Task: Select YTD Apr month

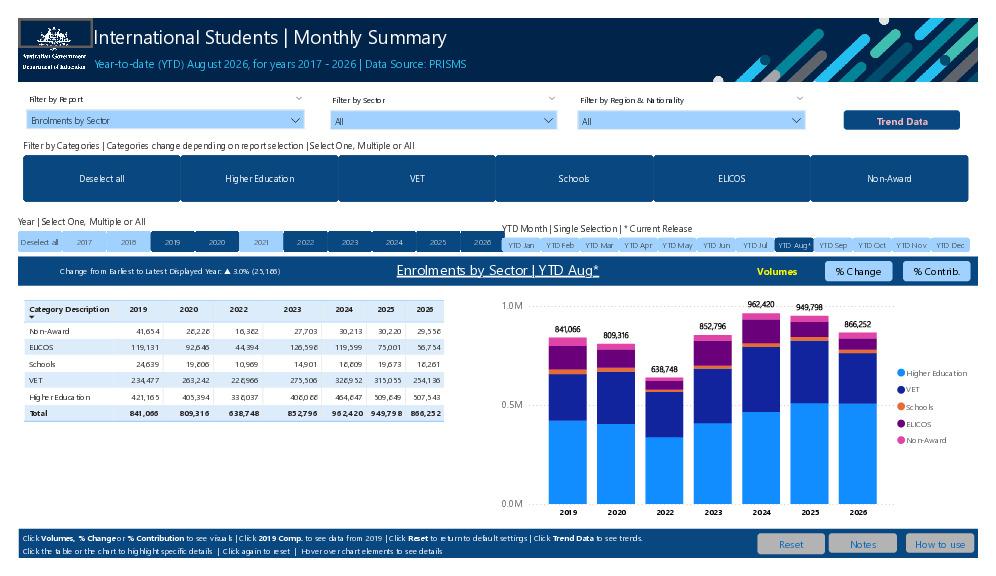Action: click(638, 245)
